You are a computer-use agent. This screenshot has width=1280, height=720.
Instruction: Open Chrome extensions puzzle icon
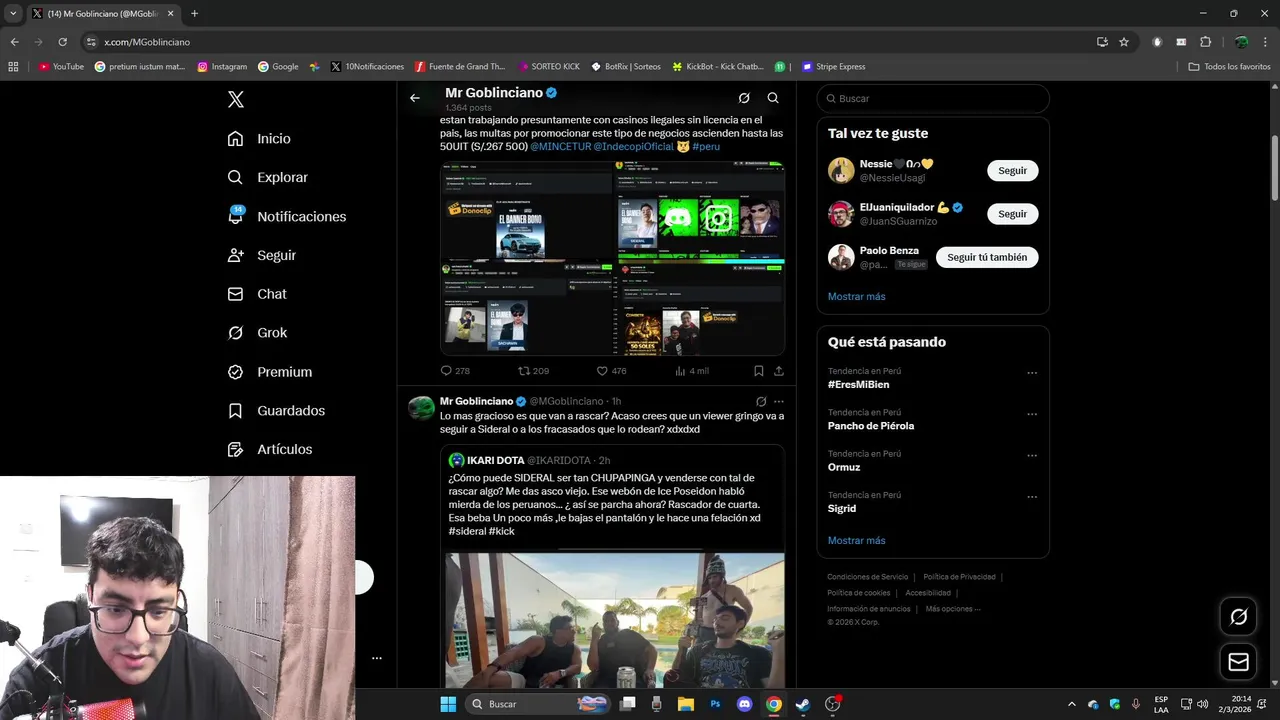click(x=1205, y=42)
